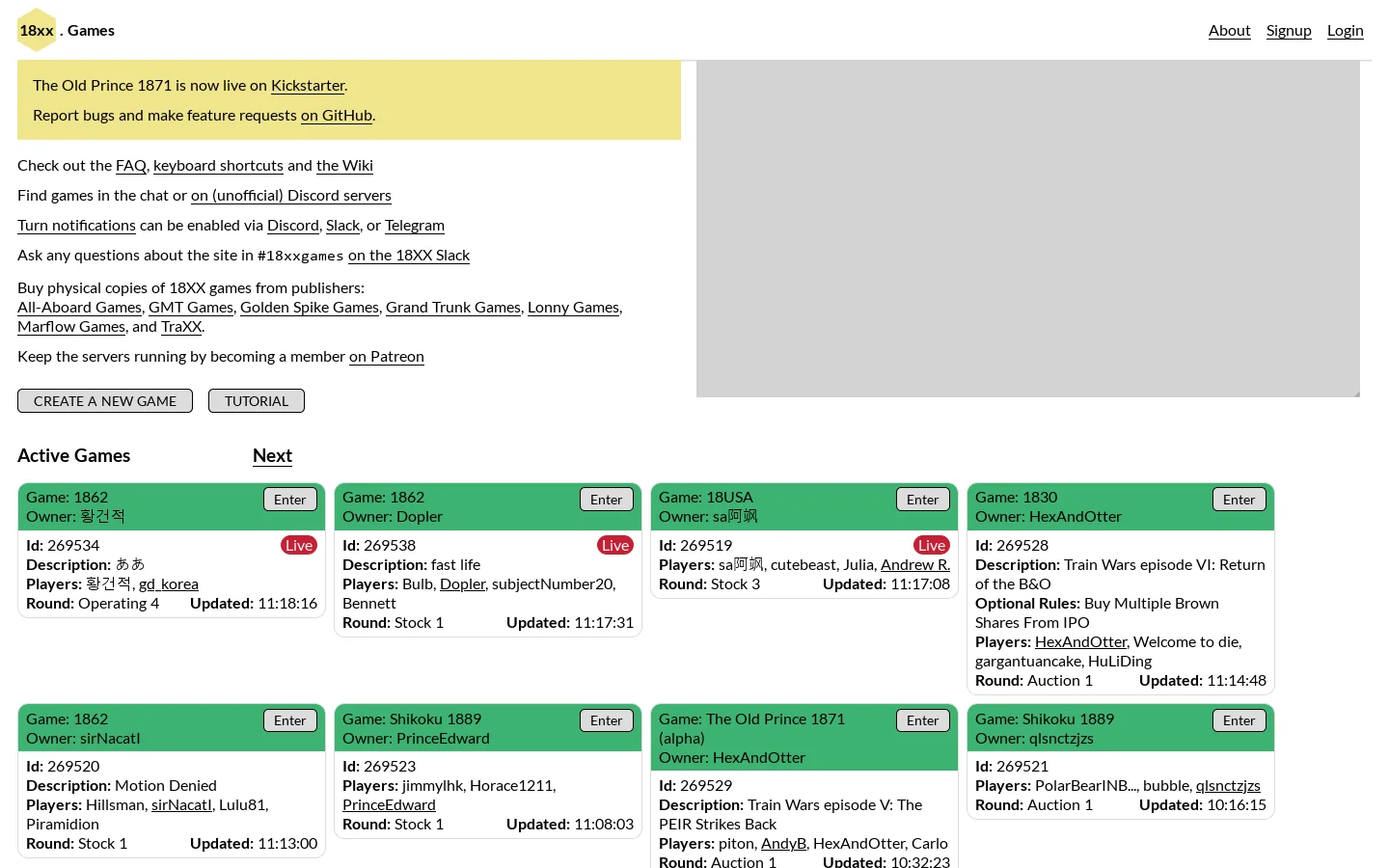The width and height of the screenshot is (1389, 868).
Task: Open the About page
Action: click(x=1229, y=31)
